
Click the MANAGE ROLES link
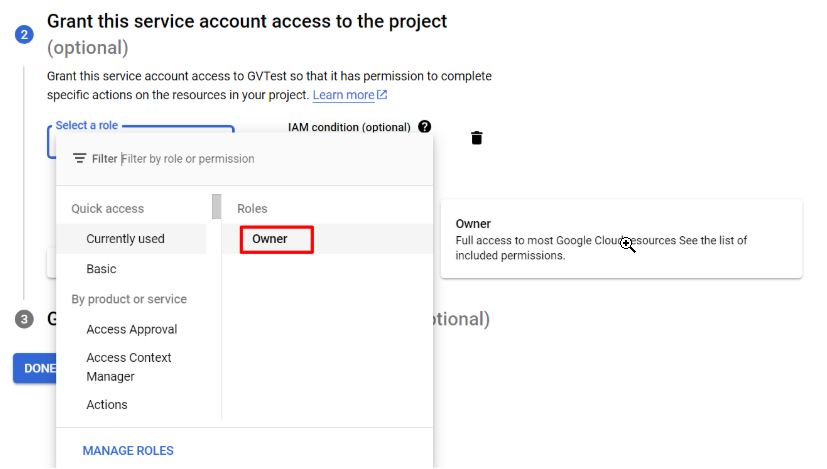[x=128, y=451]
